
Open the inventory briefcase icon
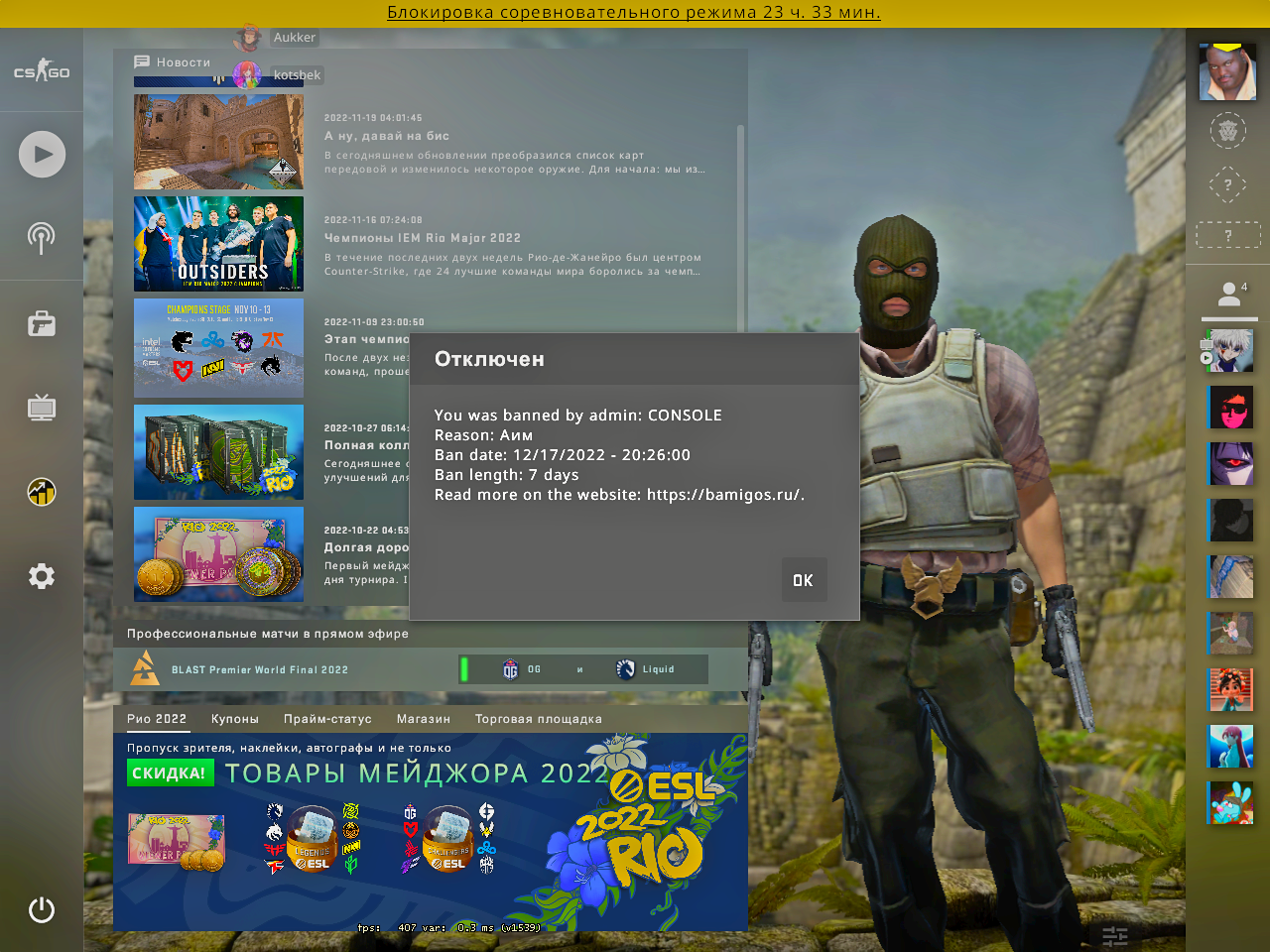[42, 323]
